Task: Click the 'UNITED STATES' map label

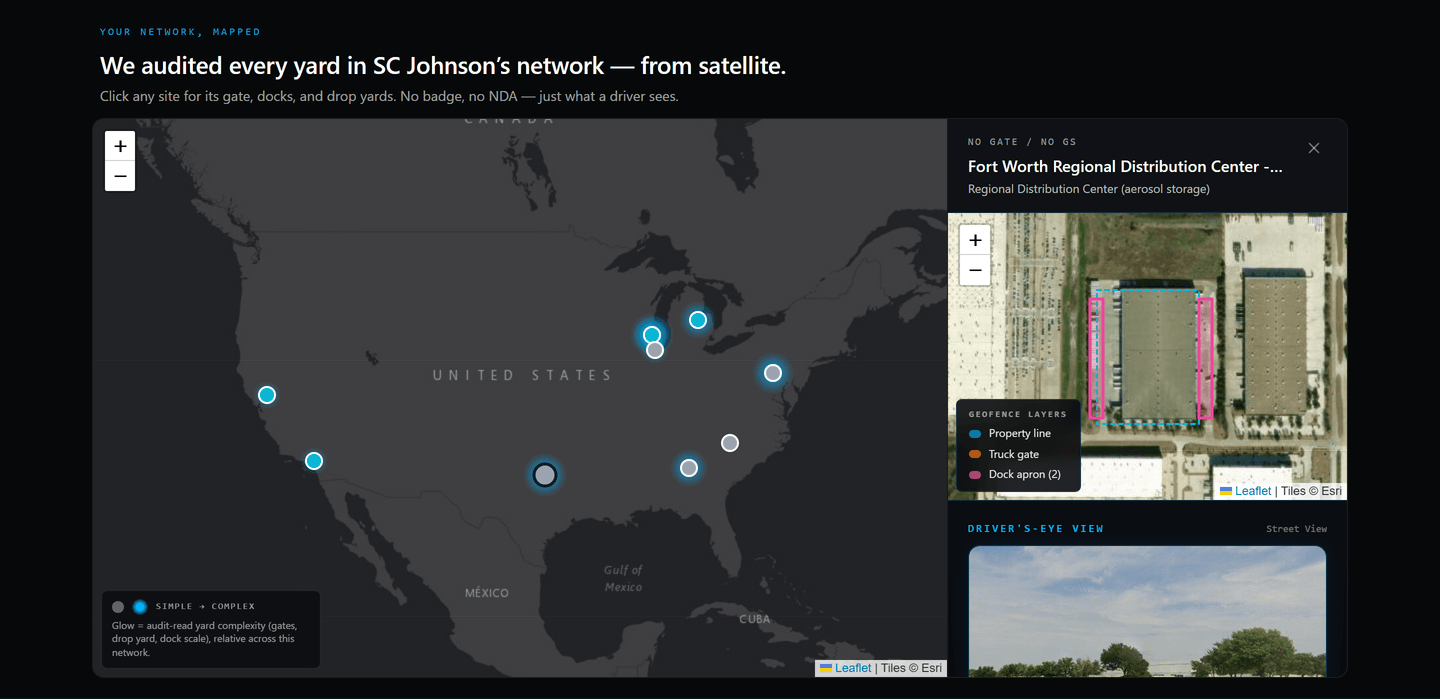Action: click(522, 375)
